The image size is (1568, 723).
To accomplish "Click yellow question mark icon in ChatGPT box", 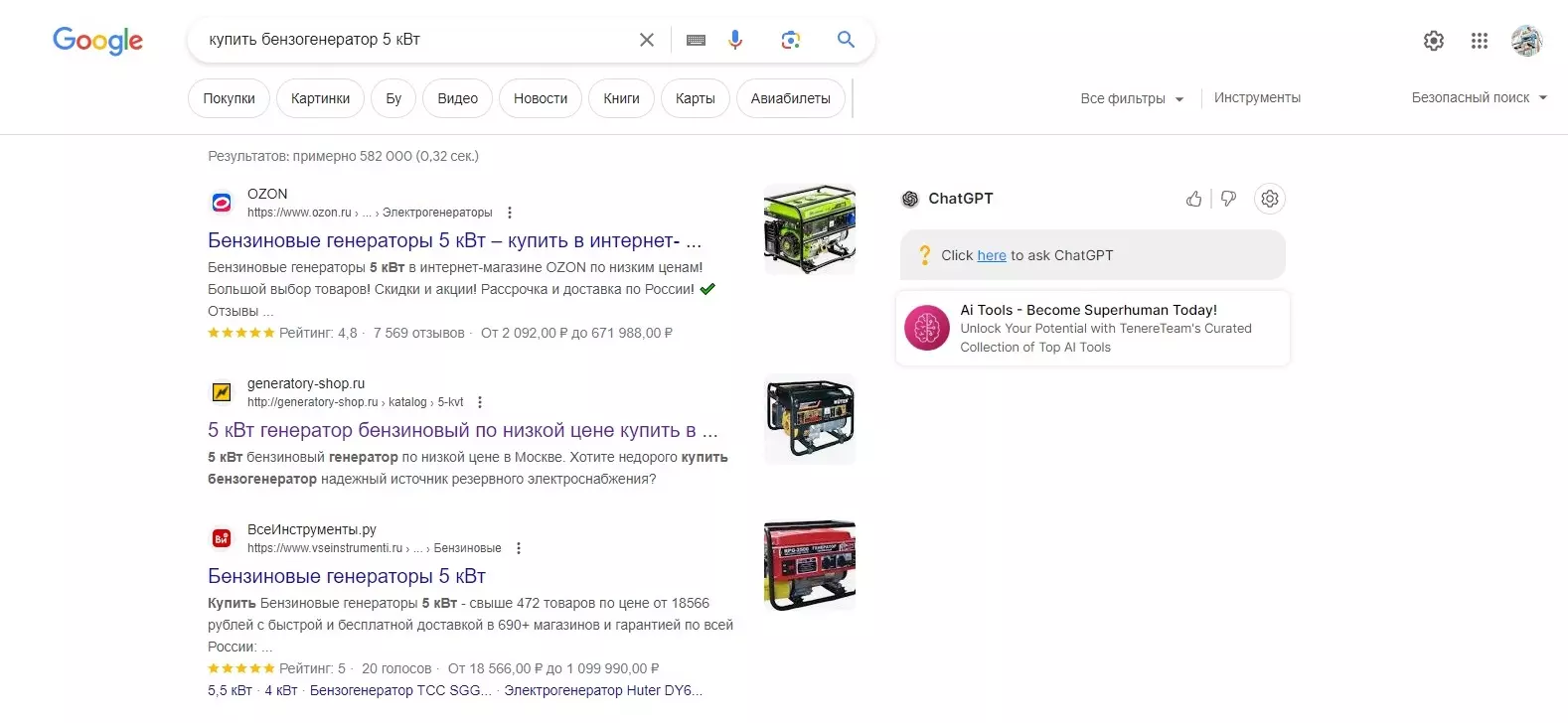I will (x=925, y=255).
